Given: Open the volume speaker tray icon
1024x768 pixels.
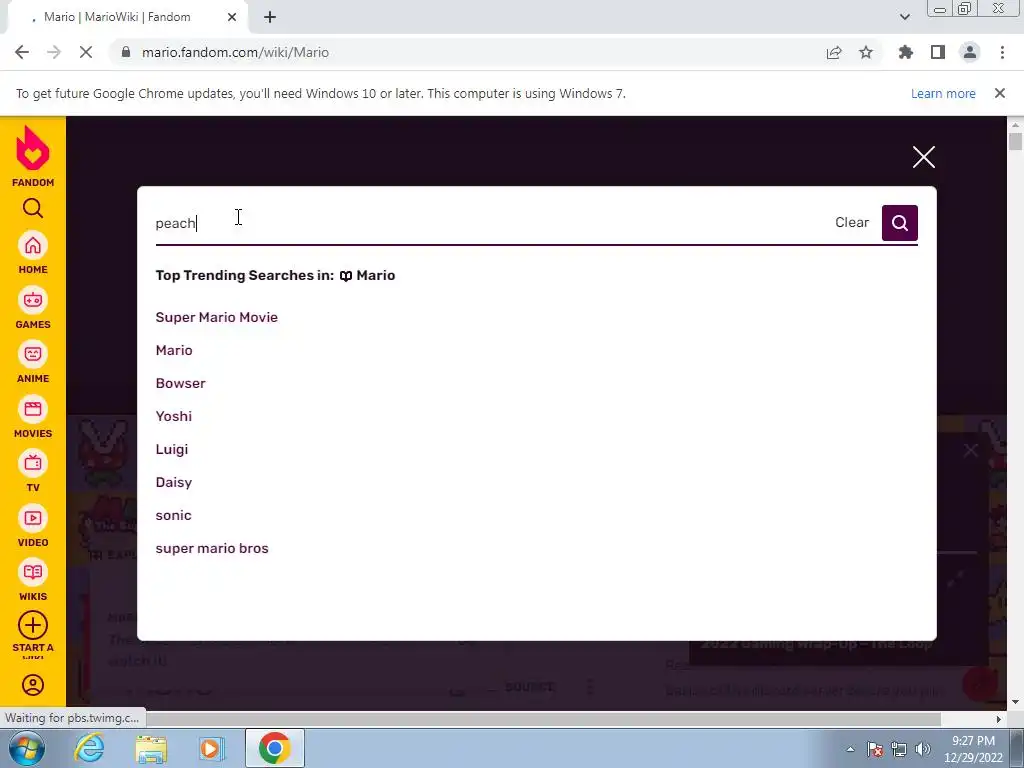Looking at the screenshot, I should tap(923, 749).
